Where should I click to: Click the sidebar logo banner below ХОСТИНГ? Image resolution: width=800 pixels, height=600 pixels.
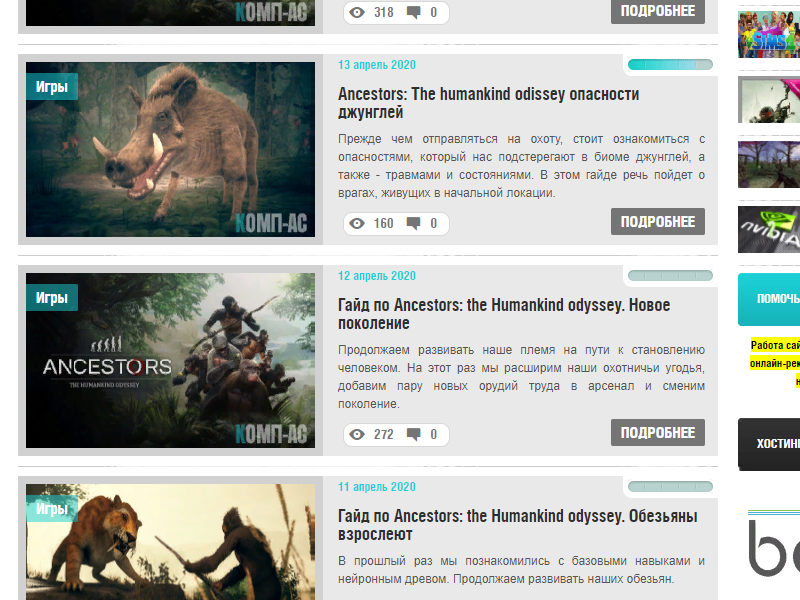[x=773, y=543]
